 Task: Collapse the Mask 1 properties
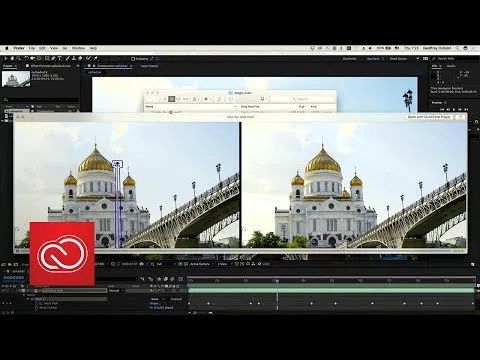pyautogui.click(x=28, y=299)
